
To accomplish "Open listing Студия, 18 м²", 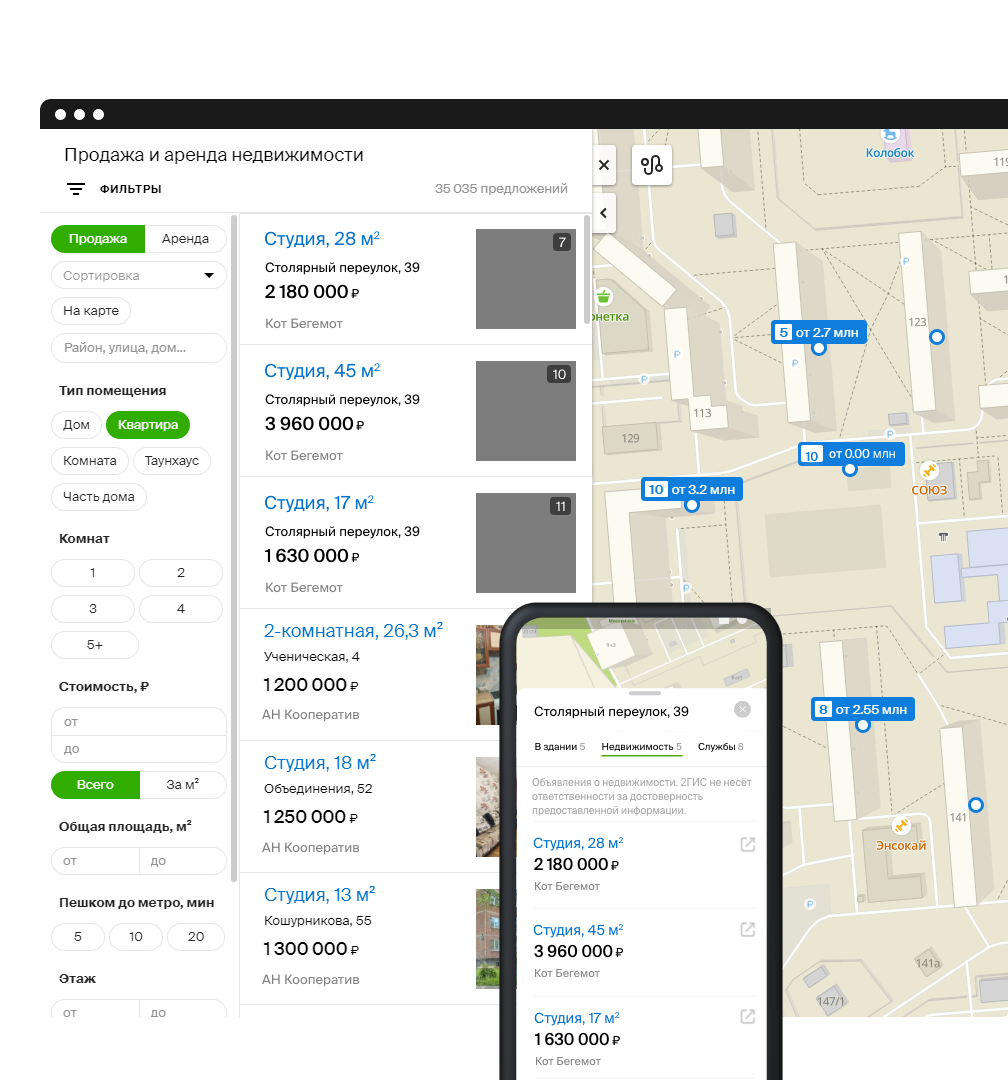I will pos(320,763).
